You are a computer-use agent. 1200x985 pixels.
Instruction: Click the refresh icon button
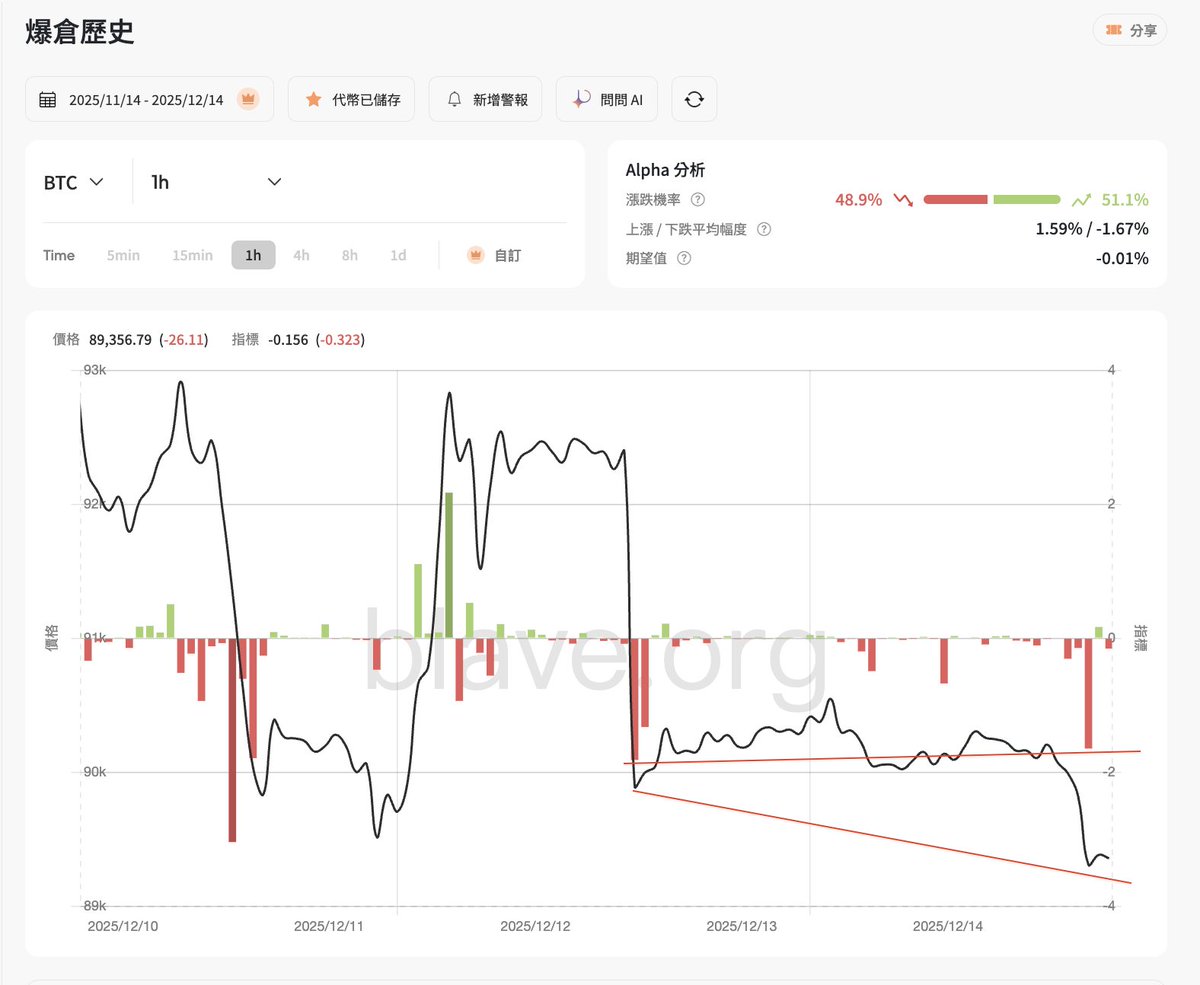pos(694,99)
